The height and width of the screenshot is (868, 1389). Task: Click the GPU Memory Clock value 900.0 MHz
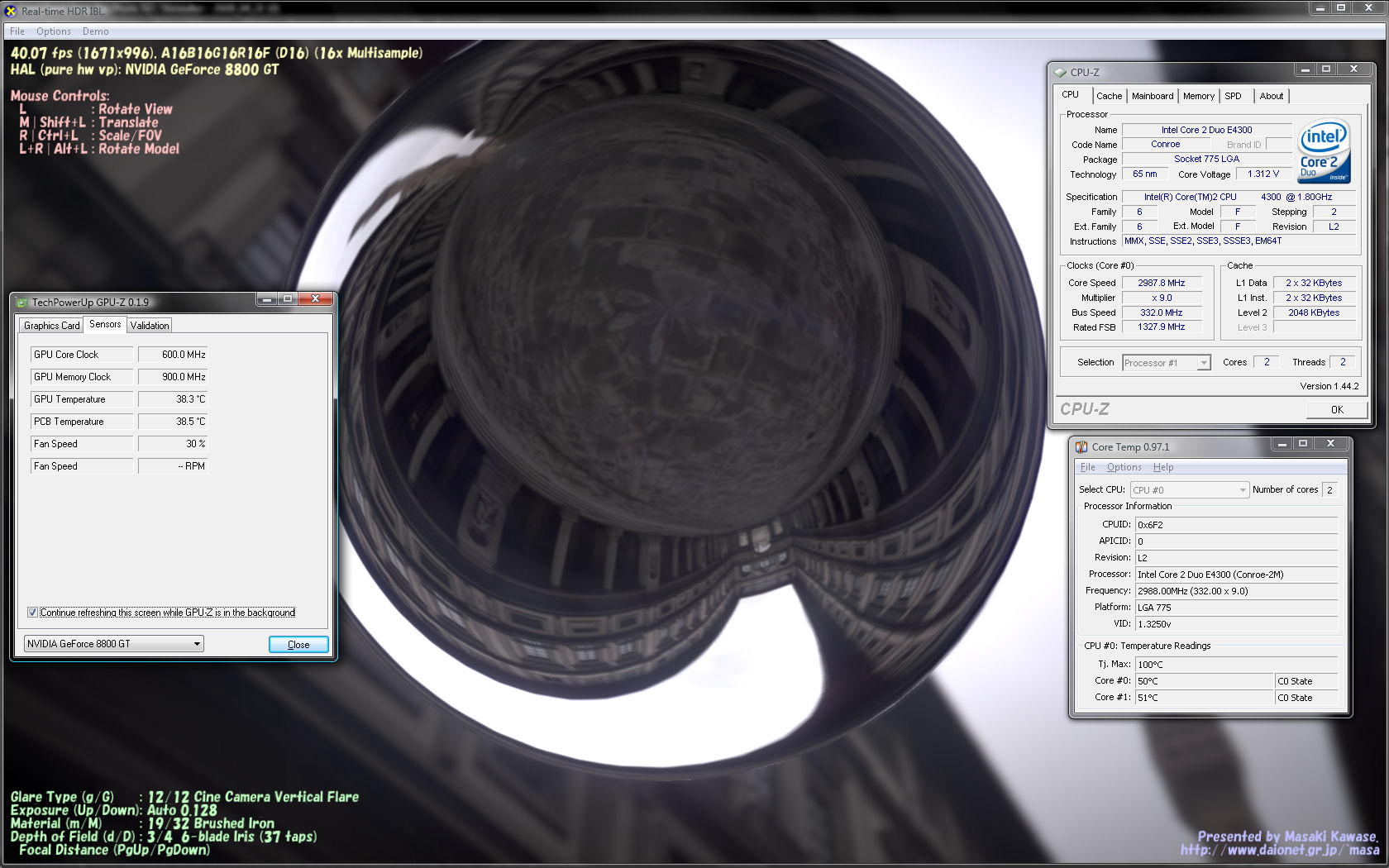coord(173,377)
